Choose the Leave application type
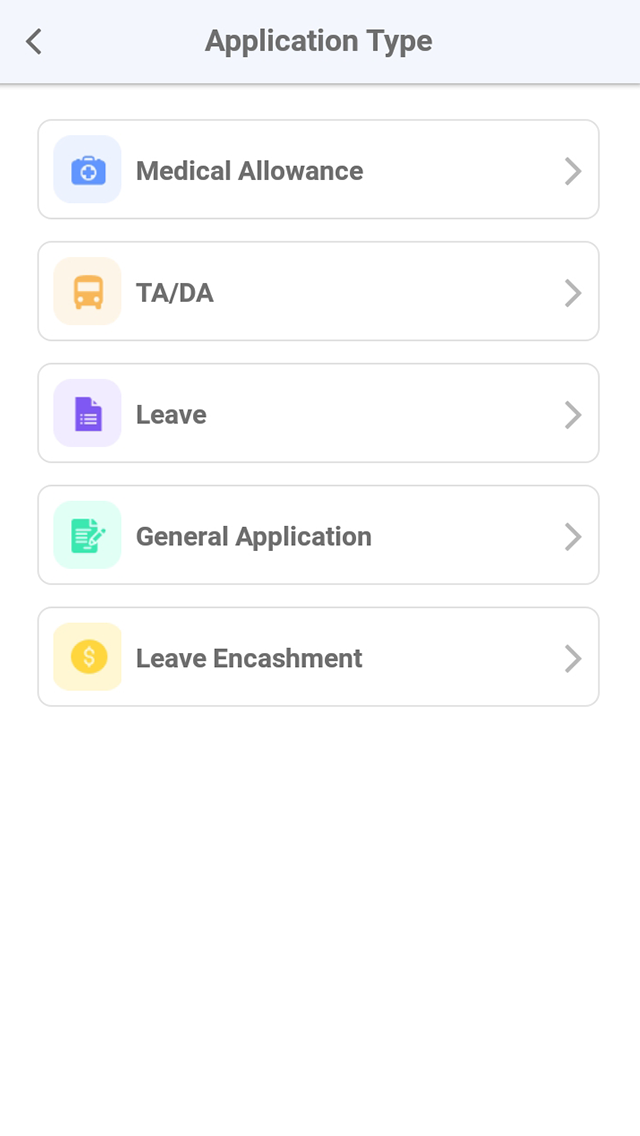This screenshot has width=640, height=1136. click(x=318, y=413)
